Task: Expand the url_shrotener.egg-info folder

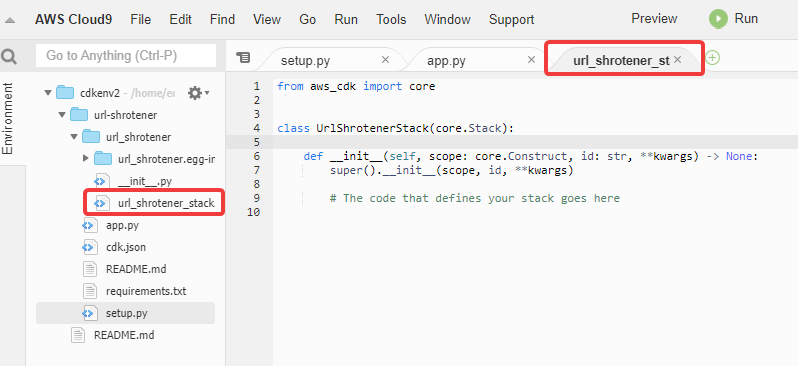Action: point(86,158)
